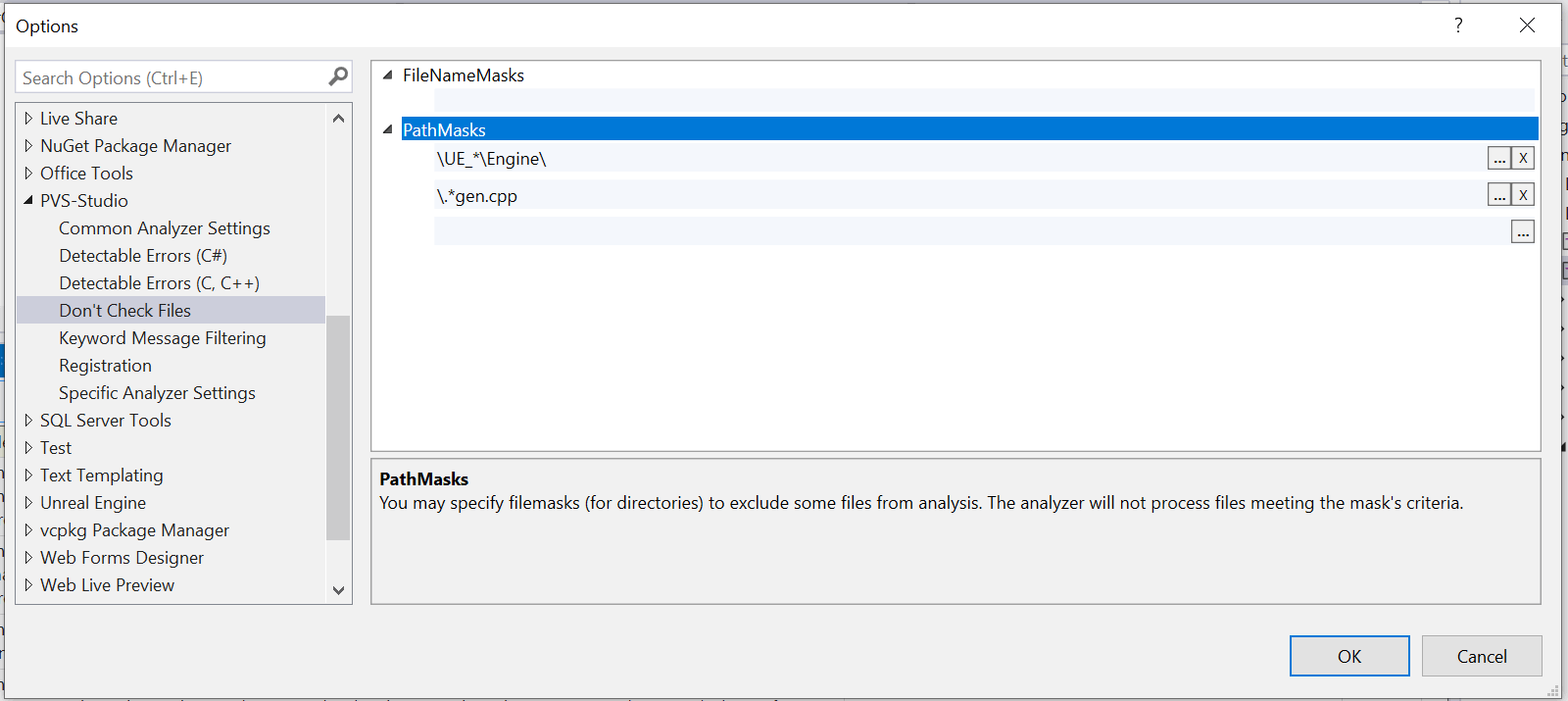Click the search magnifier icon in Options
Viewport: 1568px width, 701px height.
338,76
